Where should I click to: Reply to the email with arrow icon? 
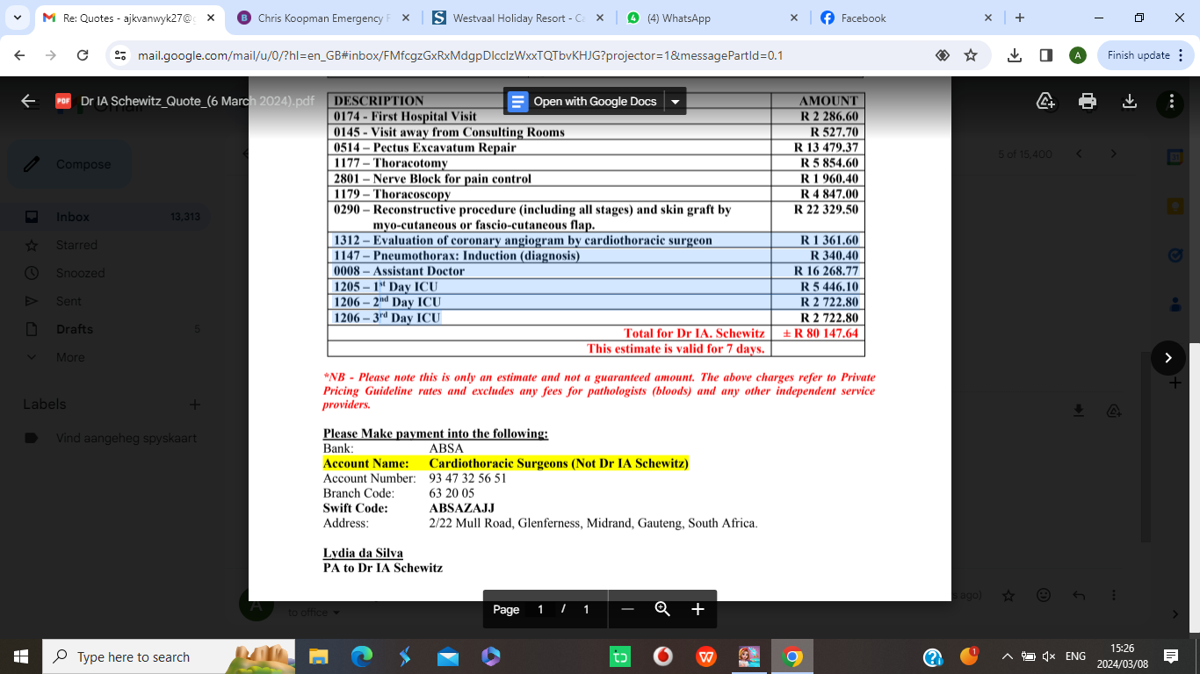1078,595
